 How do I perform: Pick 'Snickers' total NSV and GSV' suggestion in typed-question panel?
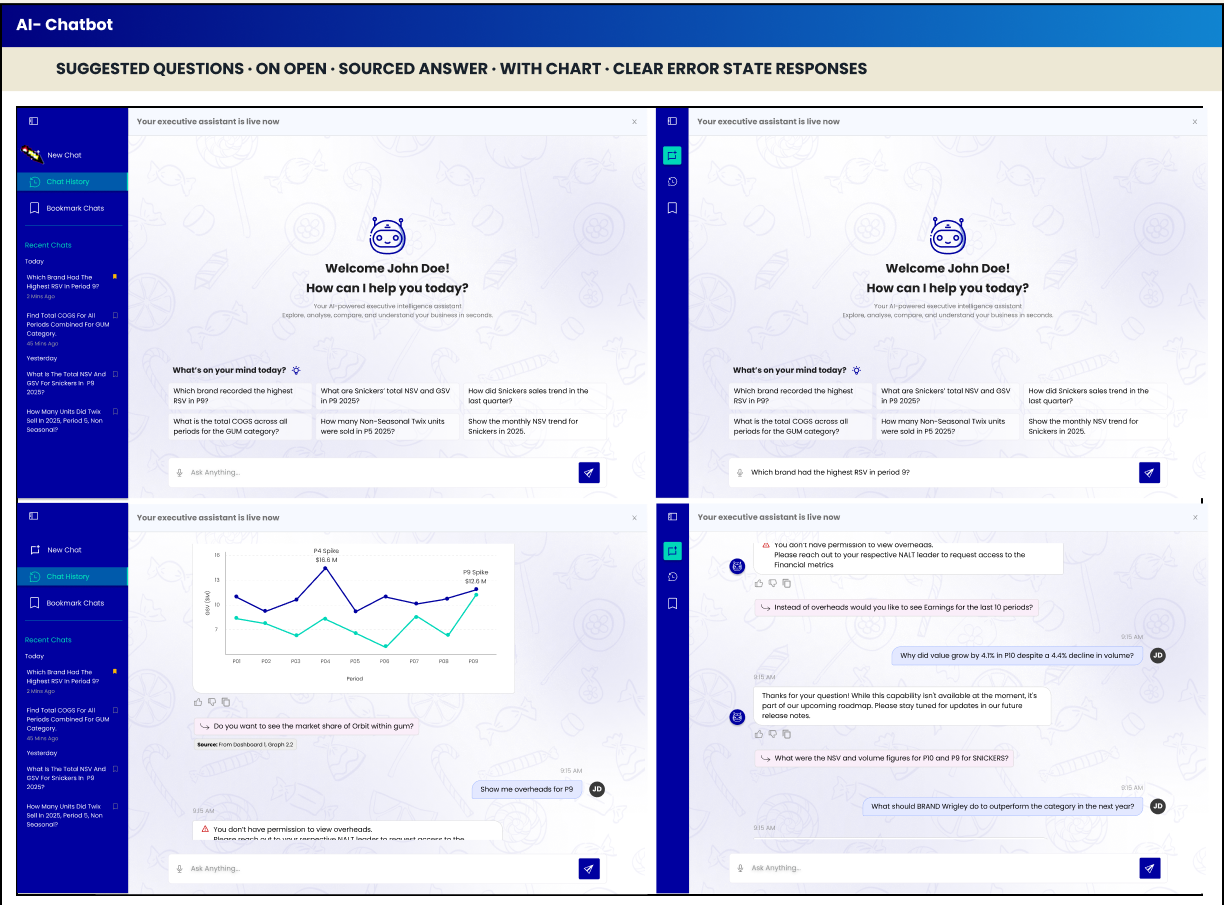948,396
